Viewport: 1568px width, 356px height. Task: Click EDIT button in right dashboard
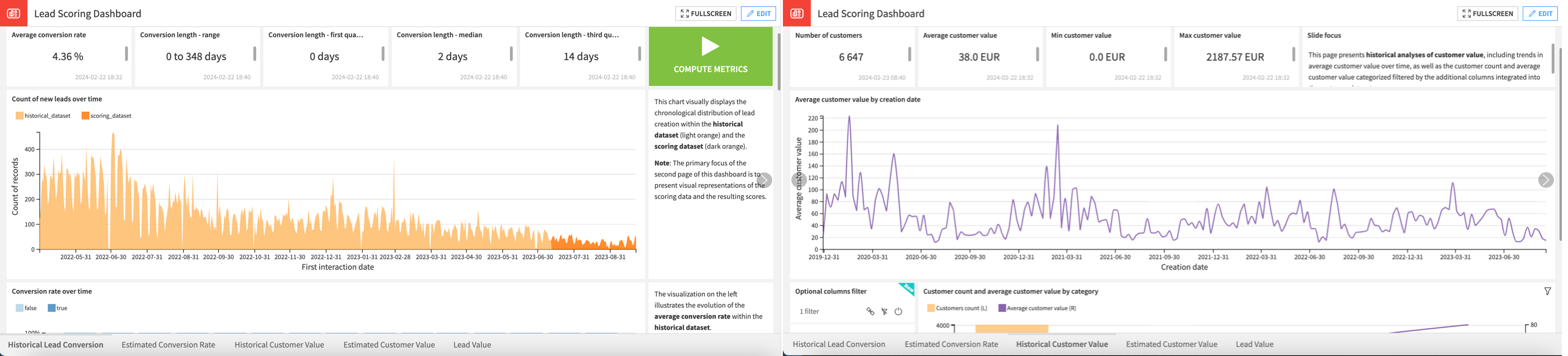point(1540,13)
